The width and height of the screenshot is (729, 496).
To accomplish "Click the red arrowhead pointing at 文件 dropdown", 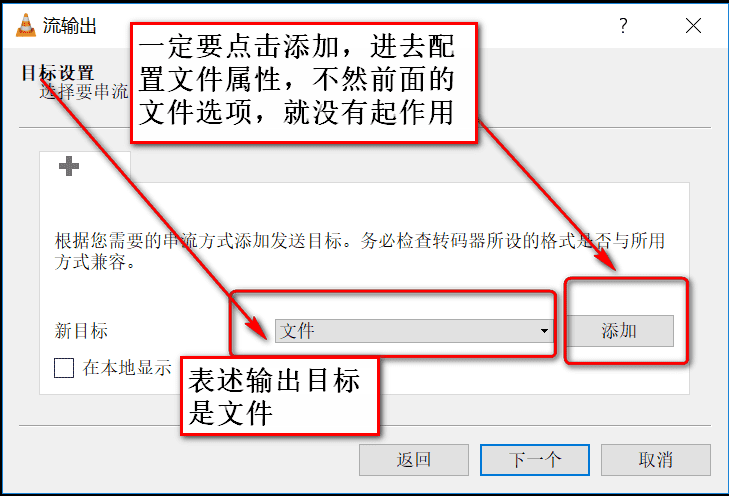I will [x=257, y=326].
